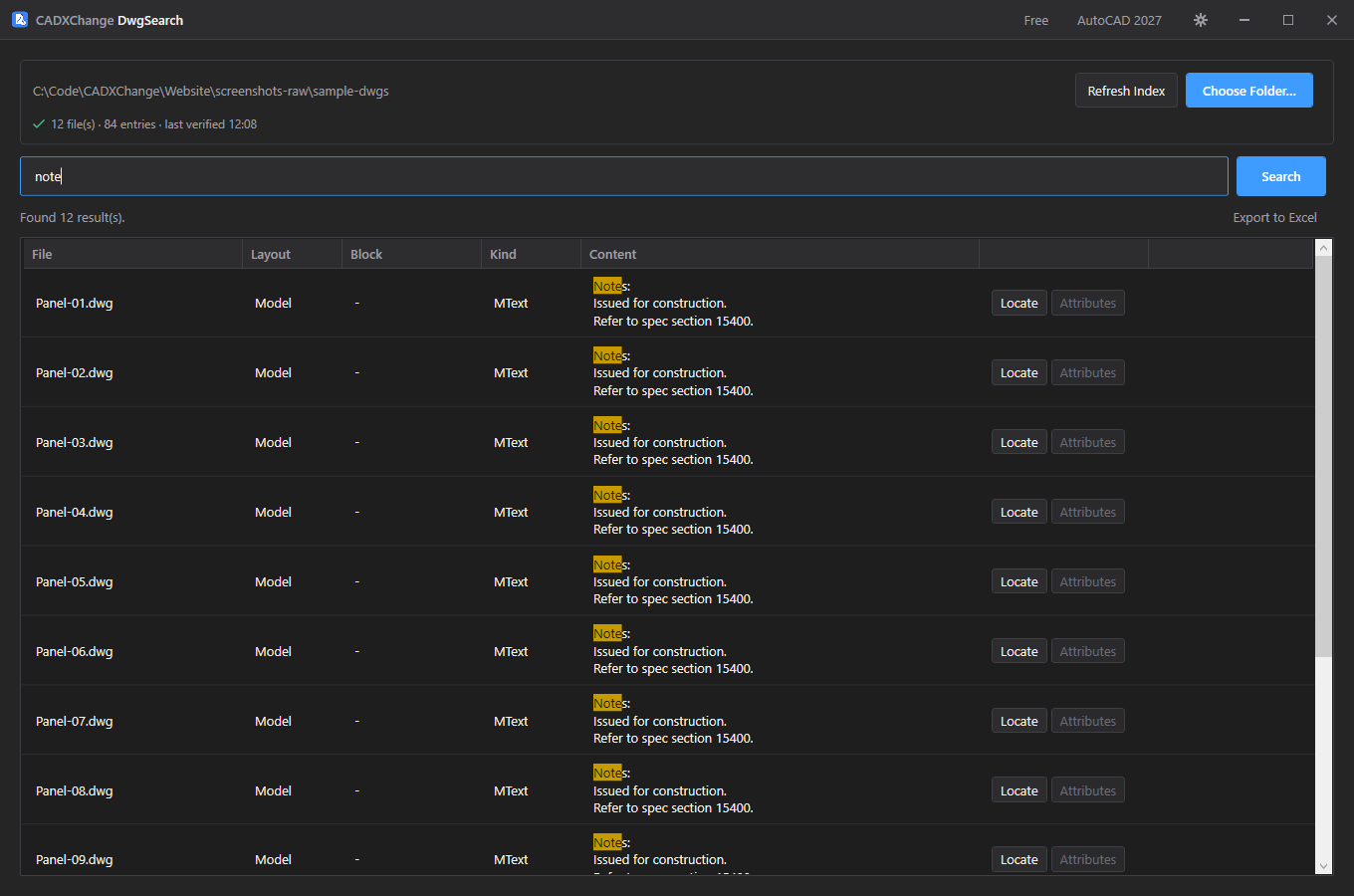
Task: Sort by the Layout column header
Action: (x=292, y=254)
